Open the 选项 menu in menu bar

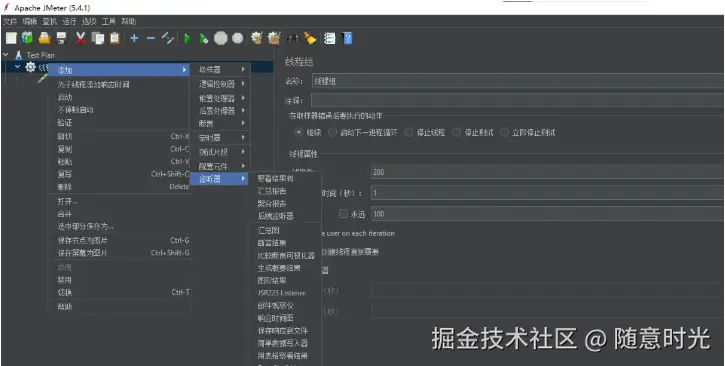point(89,21)
